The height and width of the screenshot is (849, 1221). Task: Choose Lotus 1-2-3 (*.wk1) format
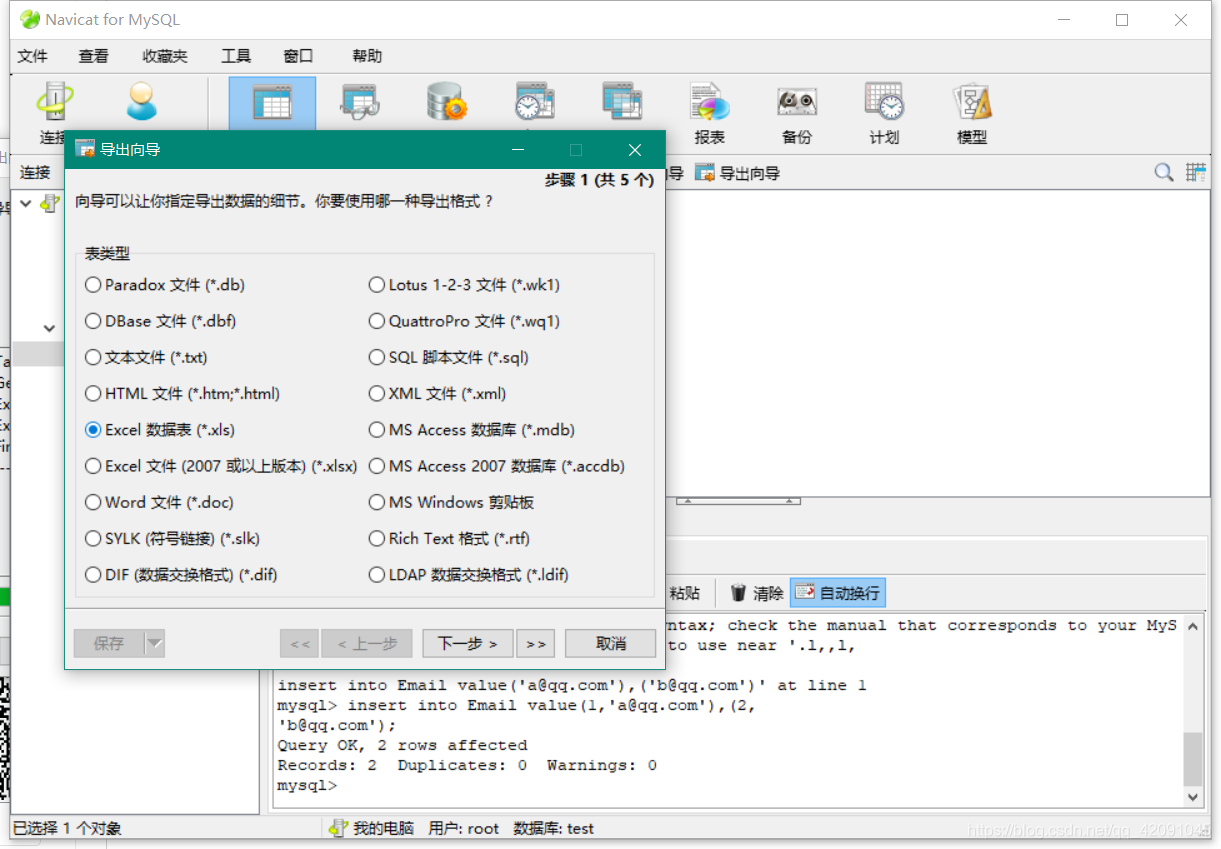point(464,285)
